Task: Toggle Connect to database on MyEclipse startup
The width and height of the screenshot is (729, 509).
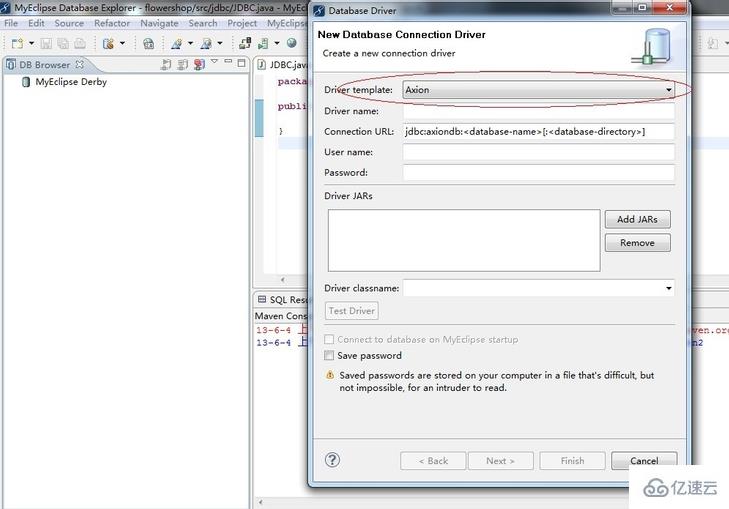Action: [329, 339]
